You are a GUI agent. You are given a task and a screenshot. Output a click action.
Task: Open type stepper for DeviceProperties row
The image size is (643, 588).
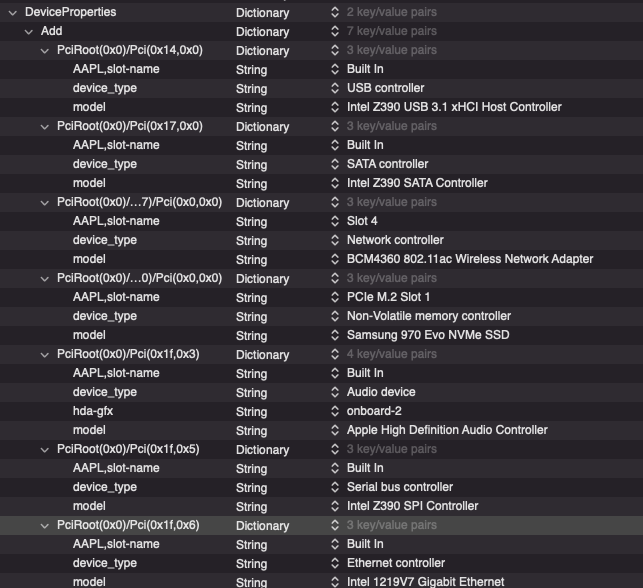[336, 12]
